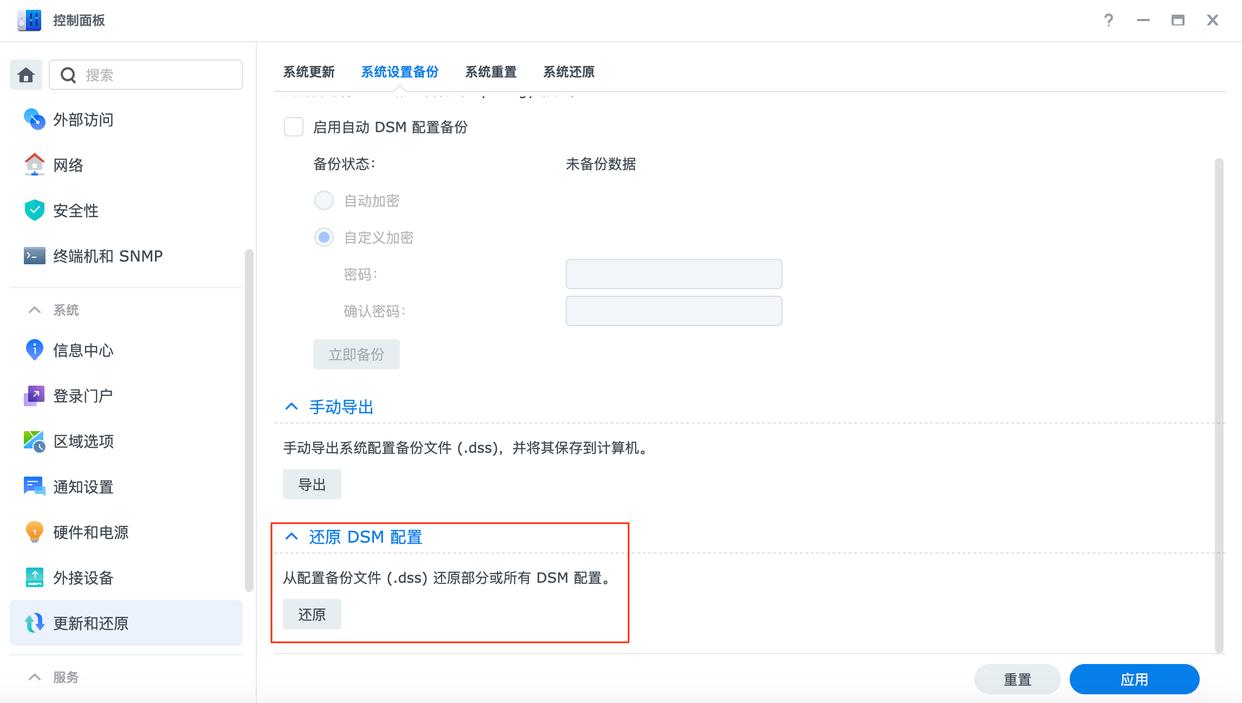Viewport: 1242px width, 703px height.
Task: Click the 备份状态 label
Action: click(x=344, y=164)
